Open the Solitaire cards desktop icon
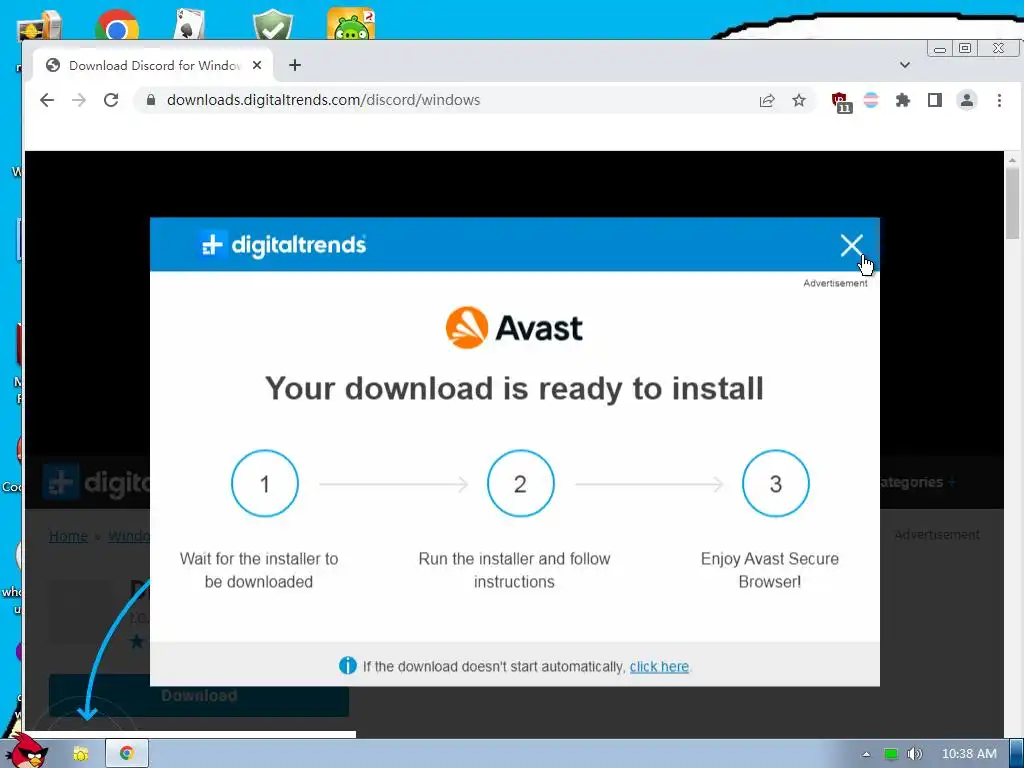The width and height of the screenshot is (1024, 768). coord(189,24)
